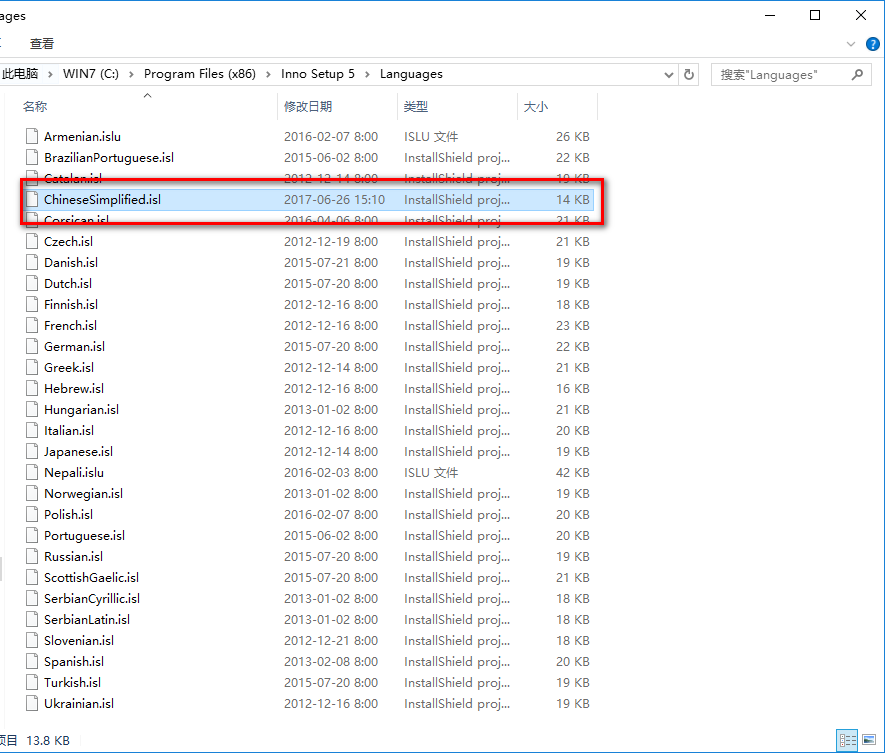Click the Danish.isl file icon
885x753 pixels.
click(x=32, y=262)
